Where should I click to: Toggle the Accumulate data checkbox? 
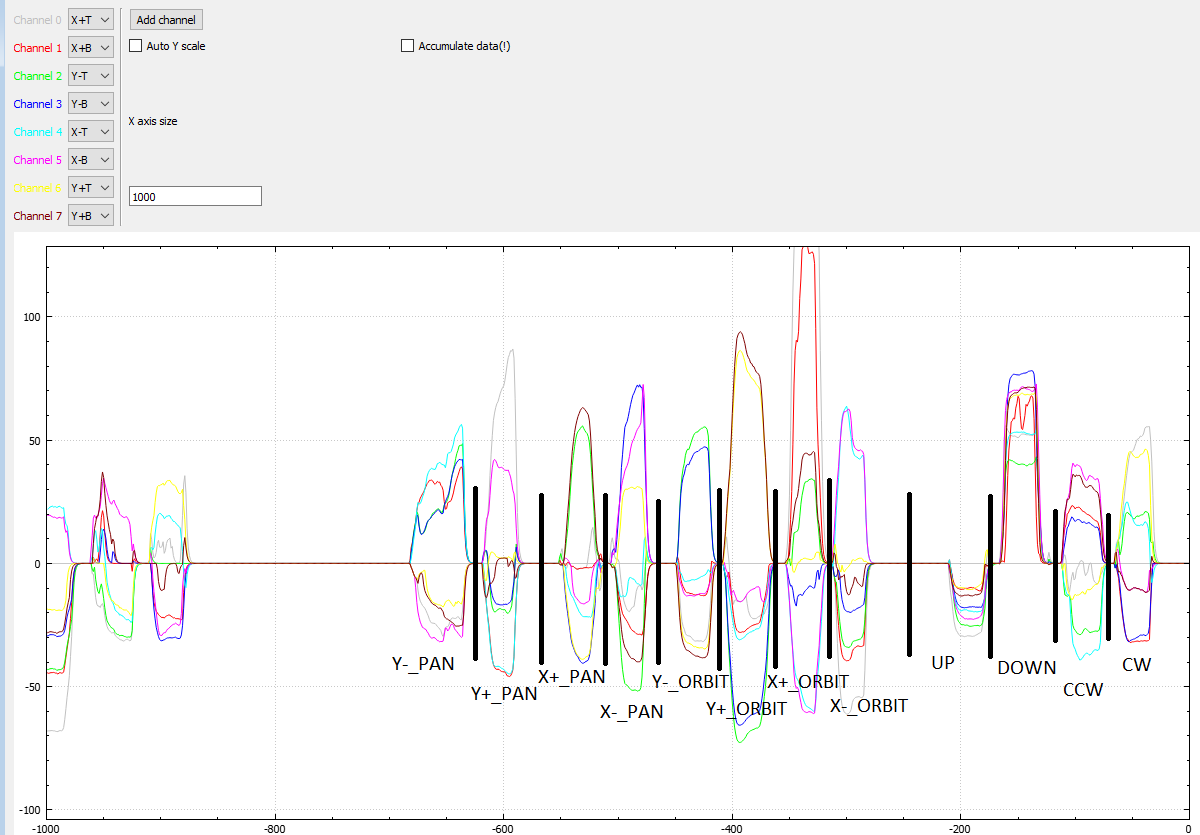pos(407,46)
